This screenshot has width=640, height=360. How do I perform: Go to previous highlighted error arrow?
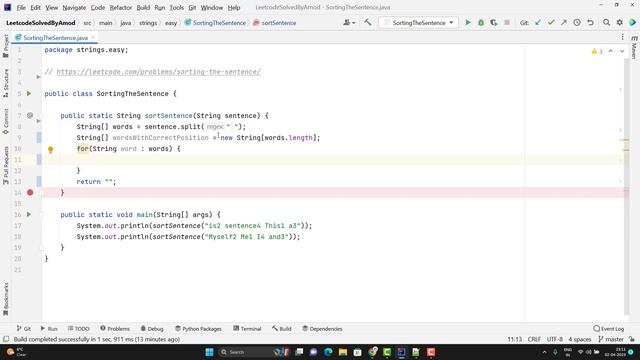coord(611,51)
